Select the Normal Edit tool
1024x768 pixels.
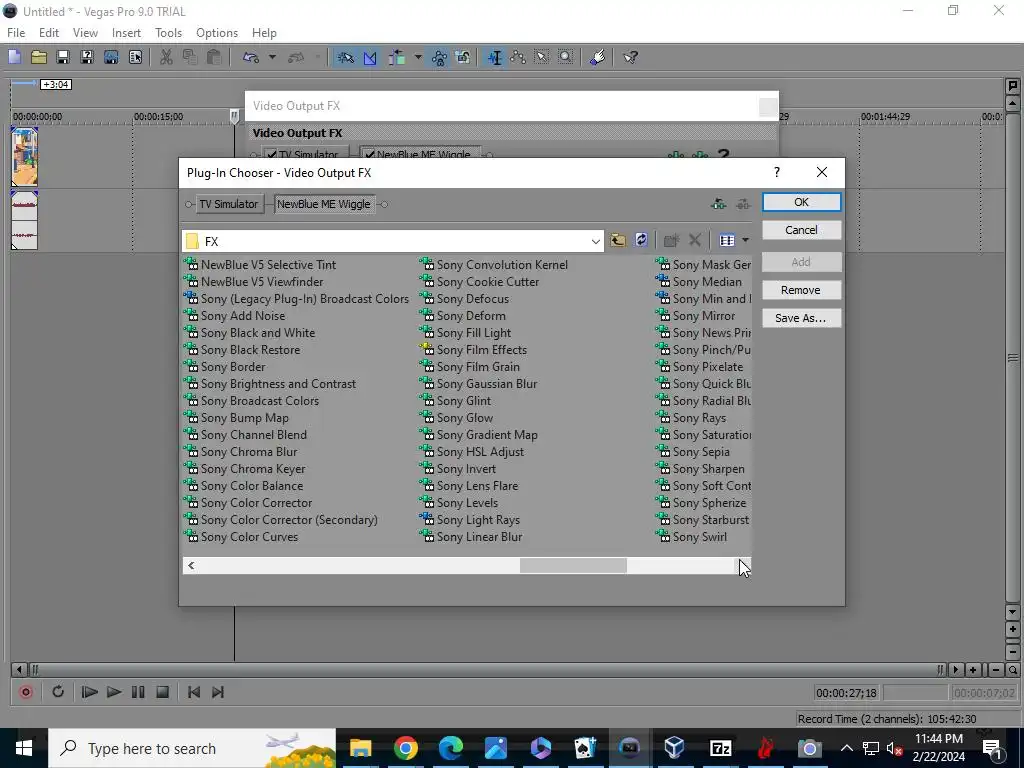pos(494,57)
